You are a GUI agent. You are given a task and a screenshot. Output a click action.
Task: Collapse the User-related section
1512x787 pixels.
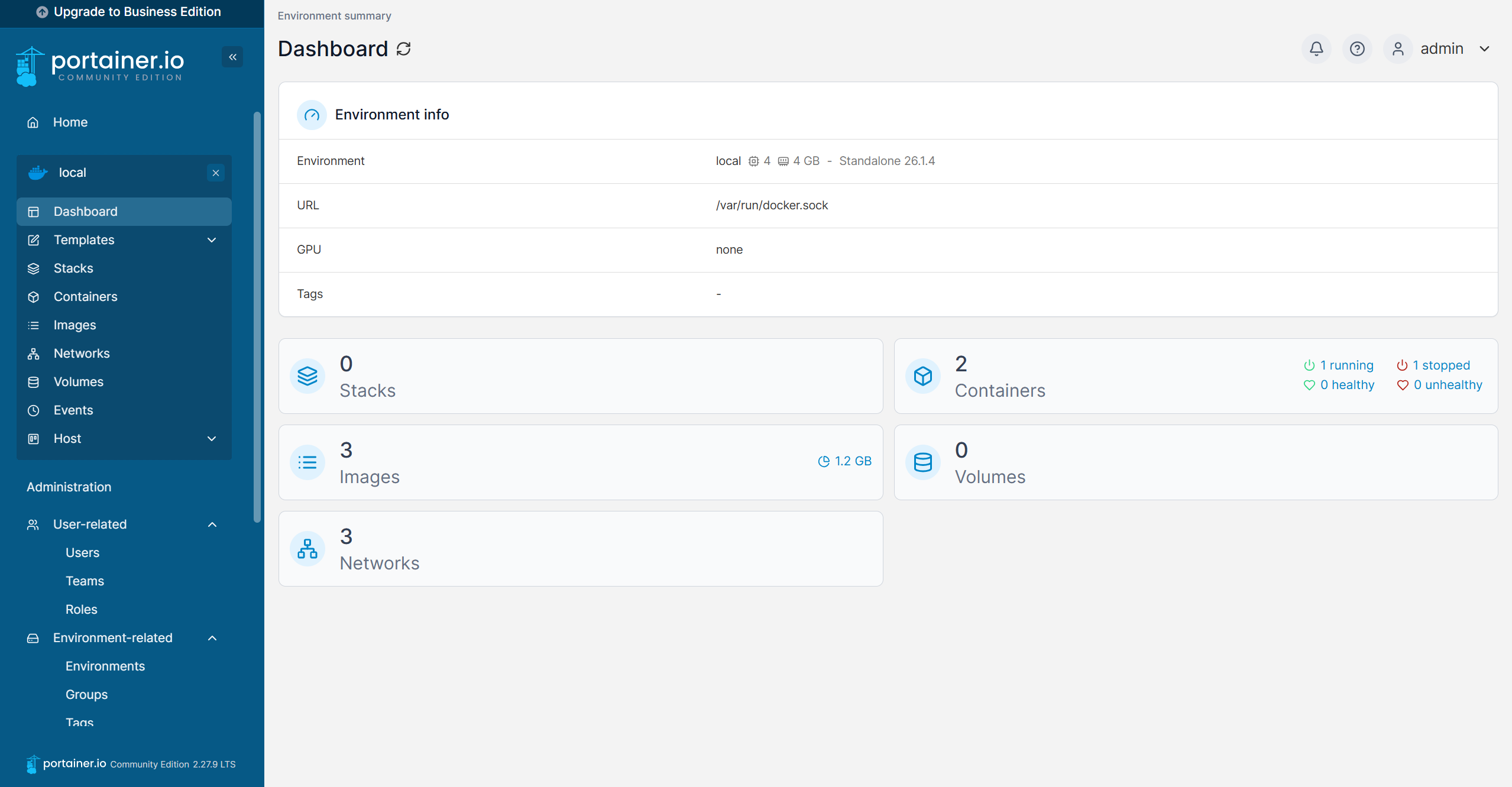212,524
